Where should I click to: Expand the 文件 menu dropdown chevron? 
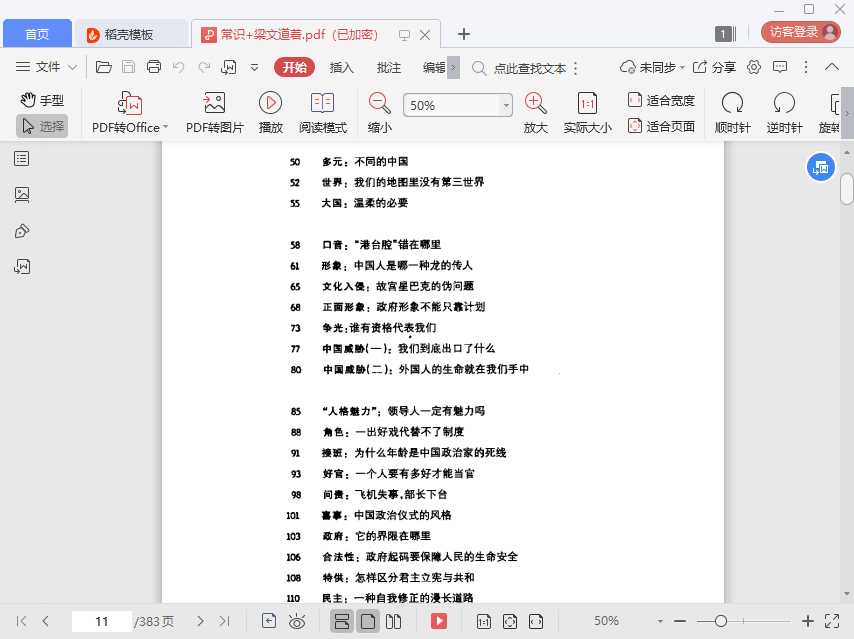(72, 68)
